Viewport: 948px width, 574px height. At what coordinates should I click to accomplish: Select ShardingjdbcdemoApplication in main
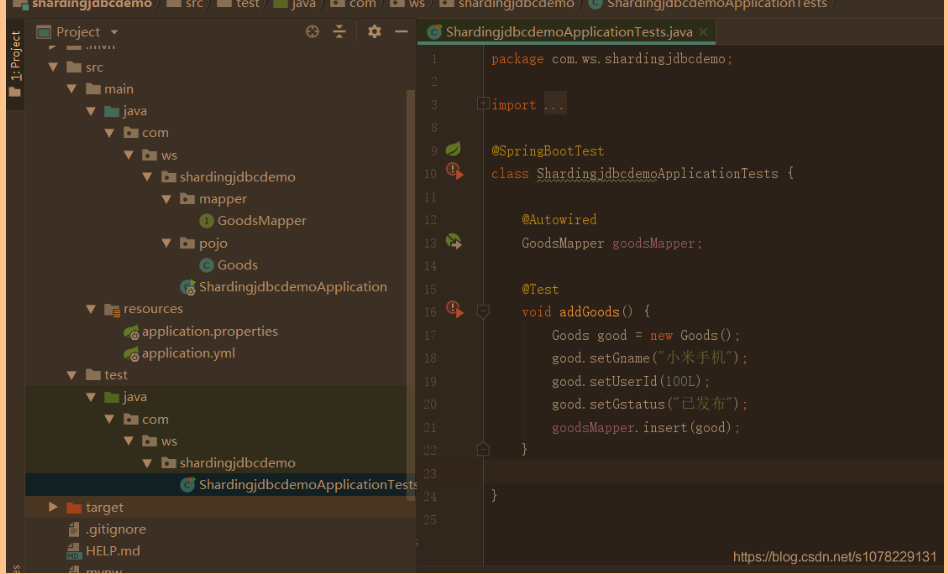click(x=293, y=287)
